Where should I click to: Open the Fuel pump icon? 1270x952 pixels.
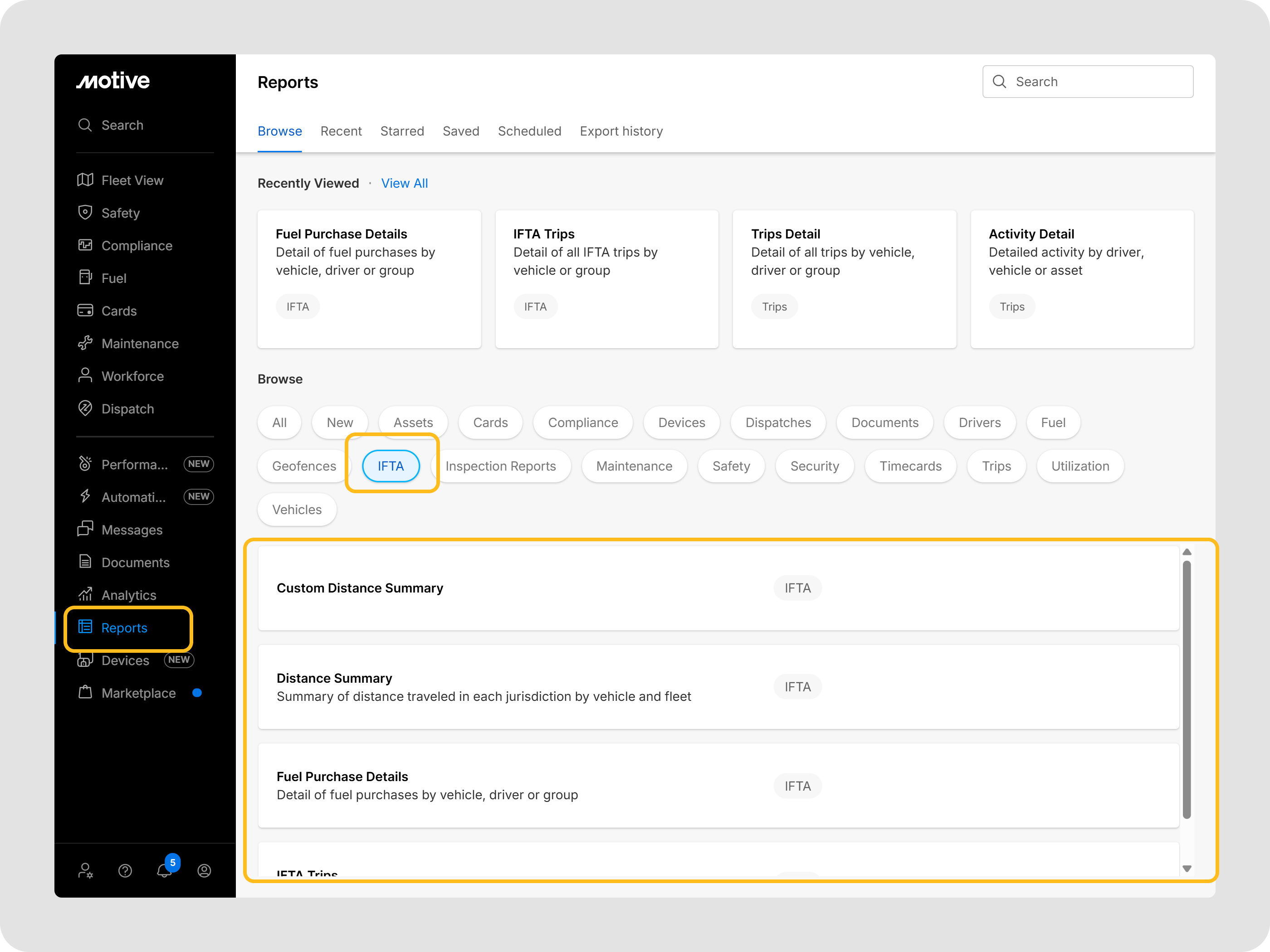(85, 278)
